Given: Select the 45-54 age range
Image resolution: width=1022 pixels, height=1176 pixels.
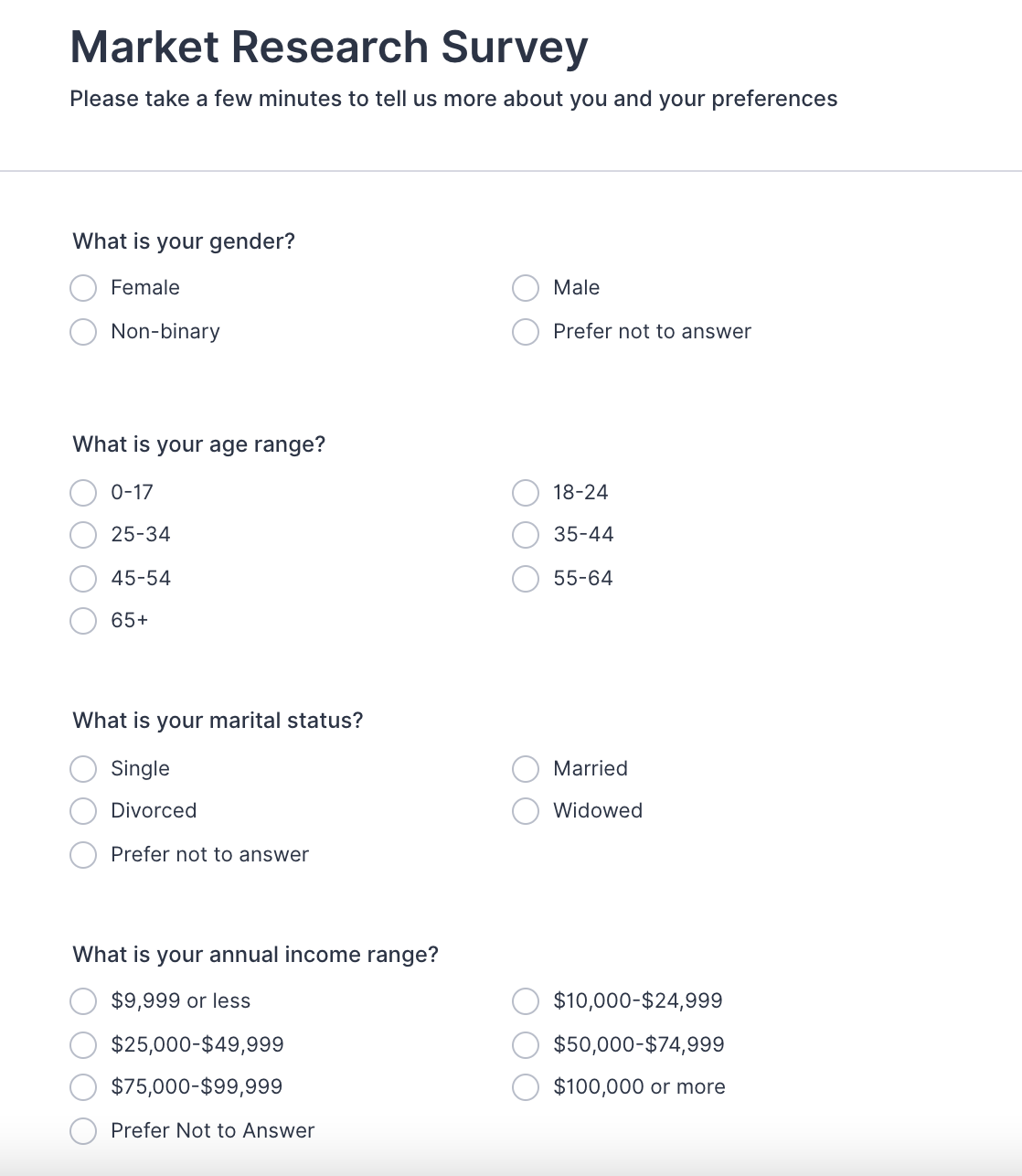Looking at the screenshot, I should coord(83,579).
